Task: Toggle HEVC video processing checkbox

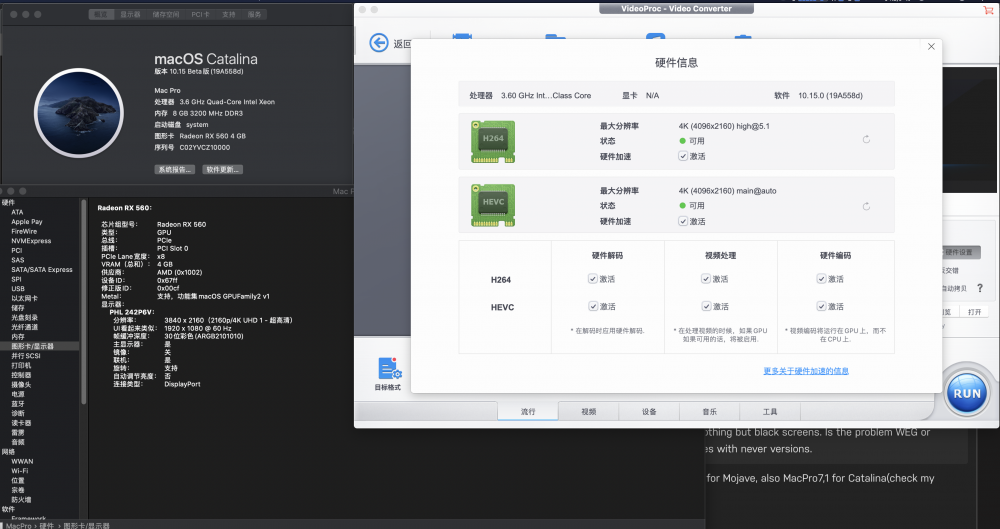Action: click(706, 306)
